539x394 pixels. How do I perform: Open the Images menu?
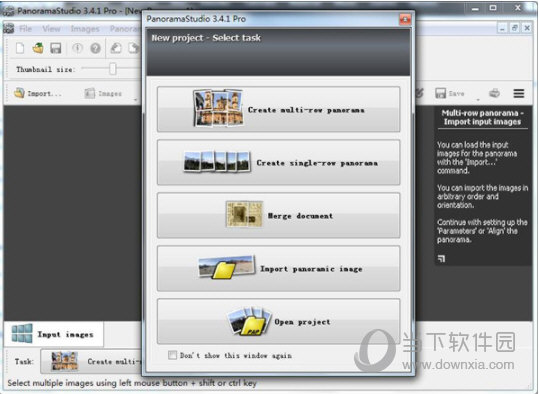85,29
